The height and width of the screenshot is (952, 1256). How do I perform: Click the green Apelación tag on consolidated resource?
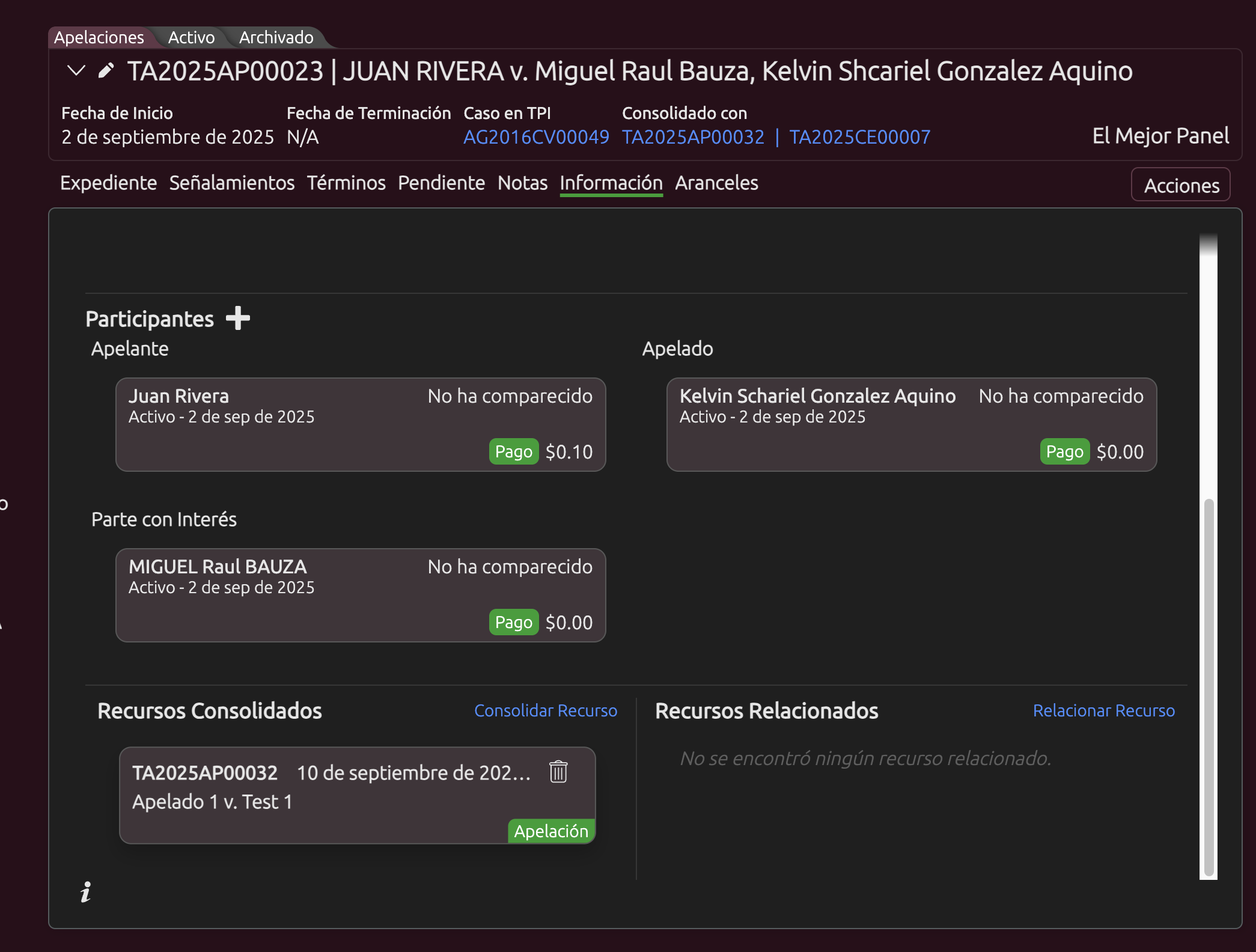(550, 831)
